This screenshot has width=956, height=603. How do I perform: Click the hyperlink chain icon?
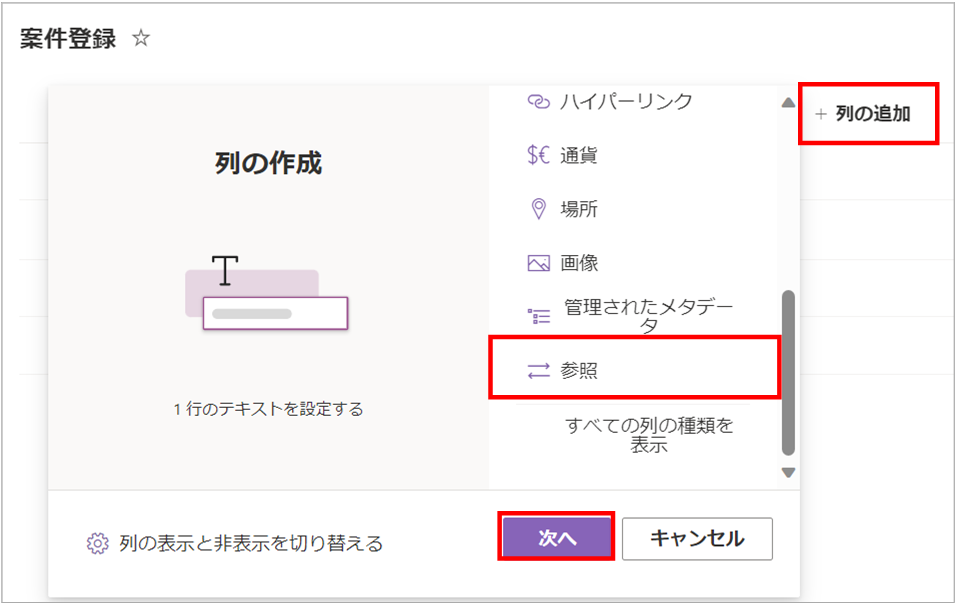[x=538, y=101]
